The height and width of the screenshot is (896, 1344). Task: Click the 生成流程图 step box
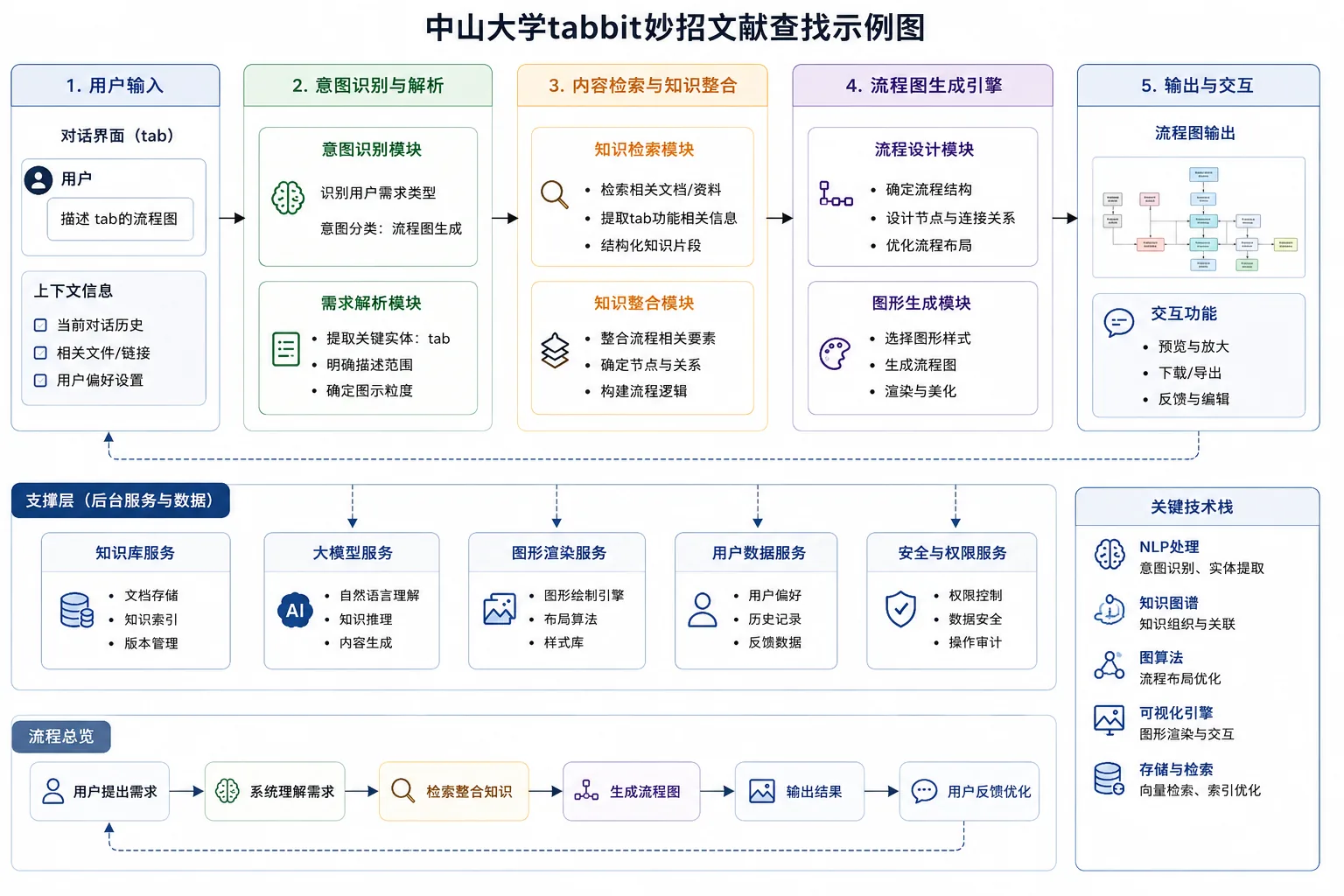click(x=632, y=791)
